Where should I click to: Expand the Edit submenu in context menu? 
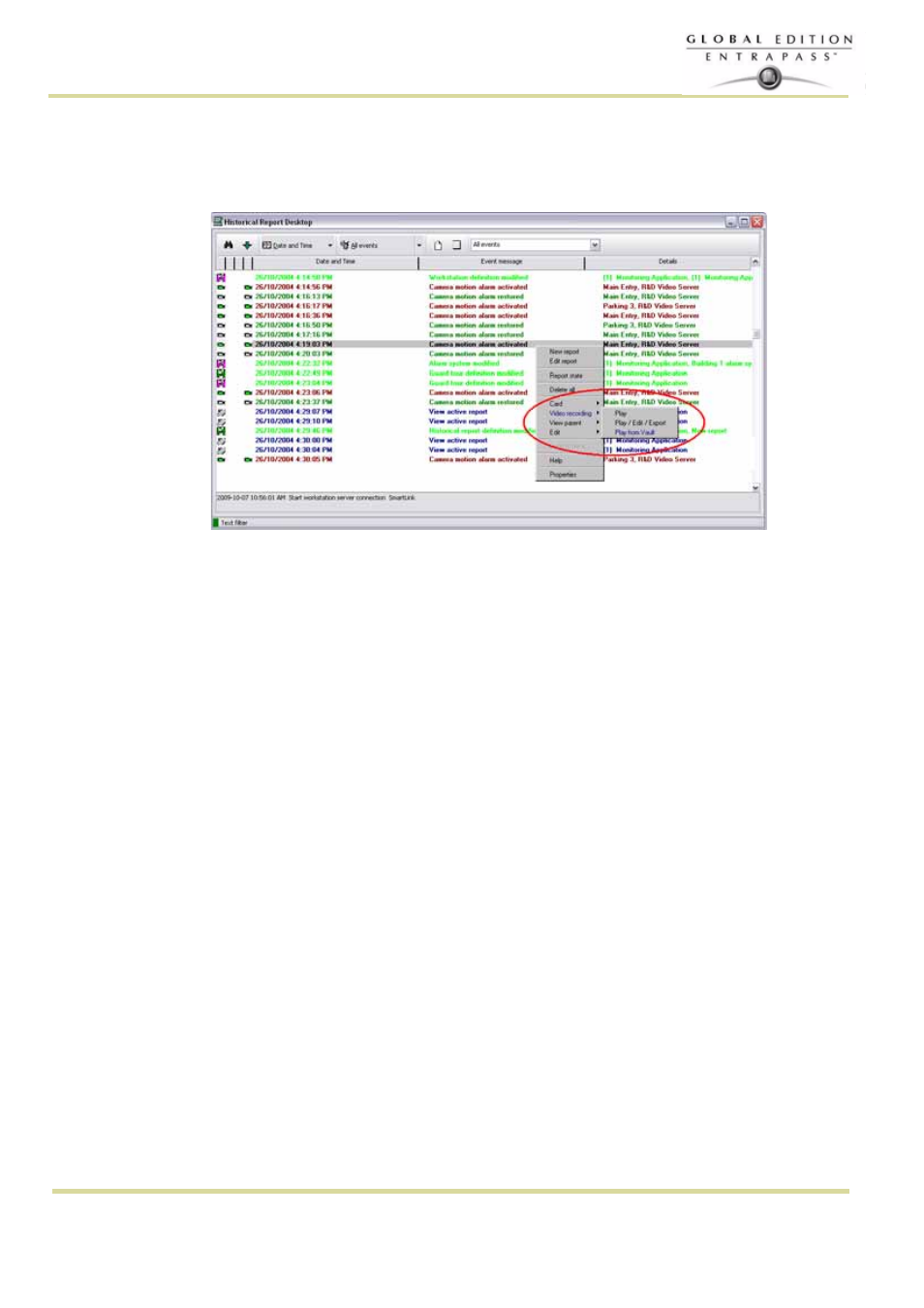click(570, 433)
